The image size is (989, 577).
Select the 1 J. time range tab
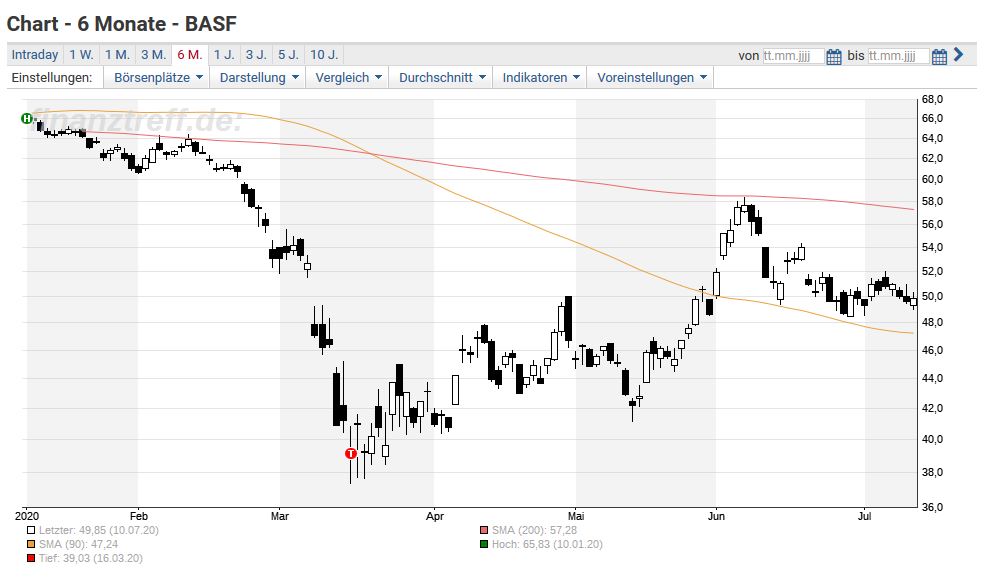coord(224,55)
